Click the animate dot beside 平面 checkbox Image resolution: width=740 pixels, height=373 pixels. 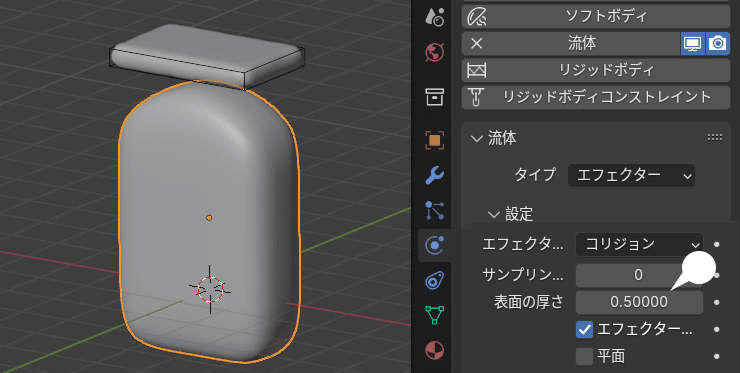pyautogui.click(x=717, y=356)
